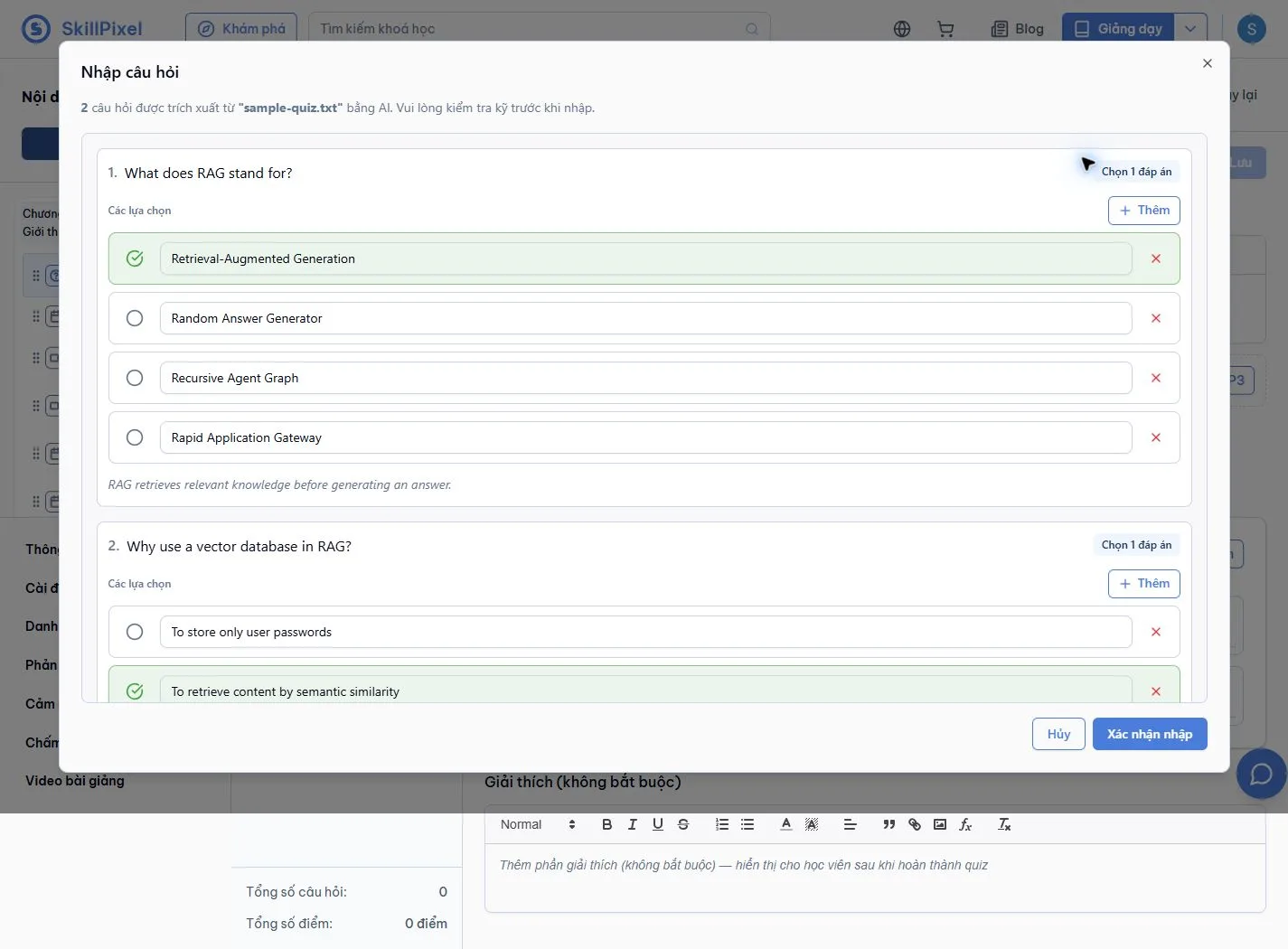Open the text color picker in the editor

pyautogui.click(x=786, y=824)
